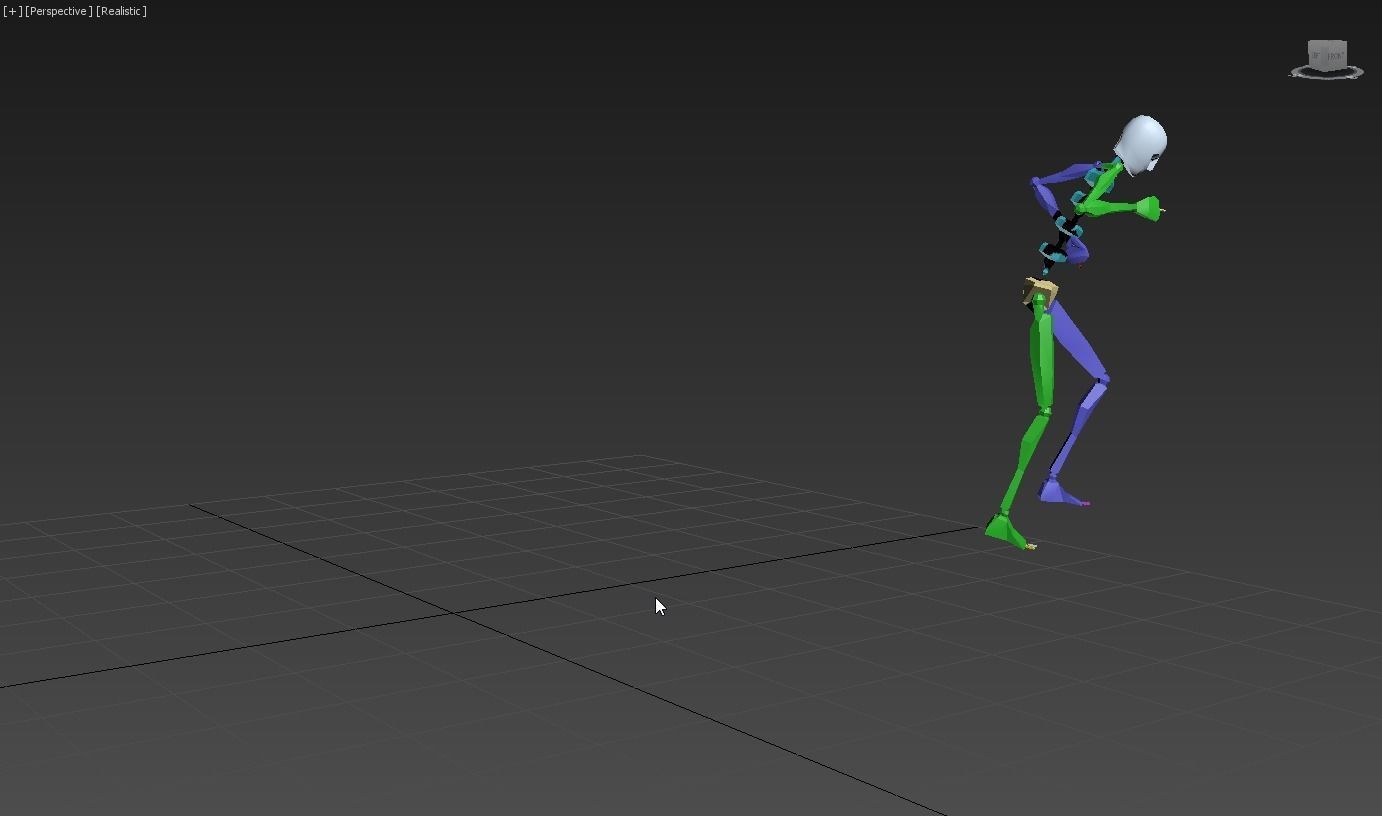This screenshot has height=816, width=1382.
Task: Select the biped's blue thigh
Action: tap(1081, 342)
